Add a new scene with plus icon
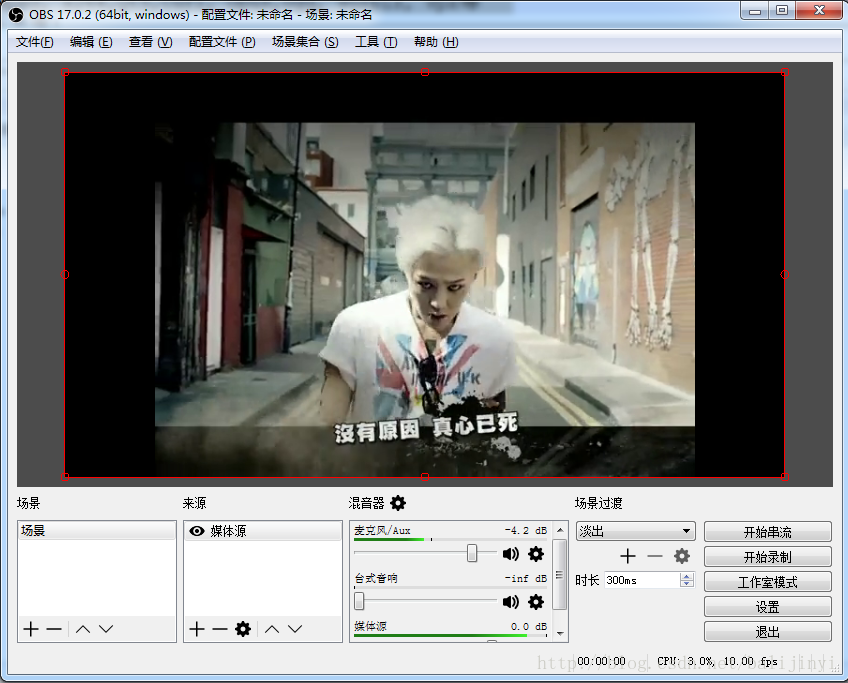 click(31, 629)
